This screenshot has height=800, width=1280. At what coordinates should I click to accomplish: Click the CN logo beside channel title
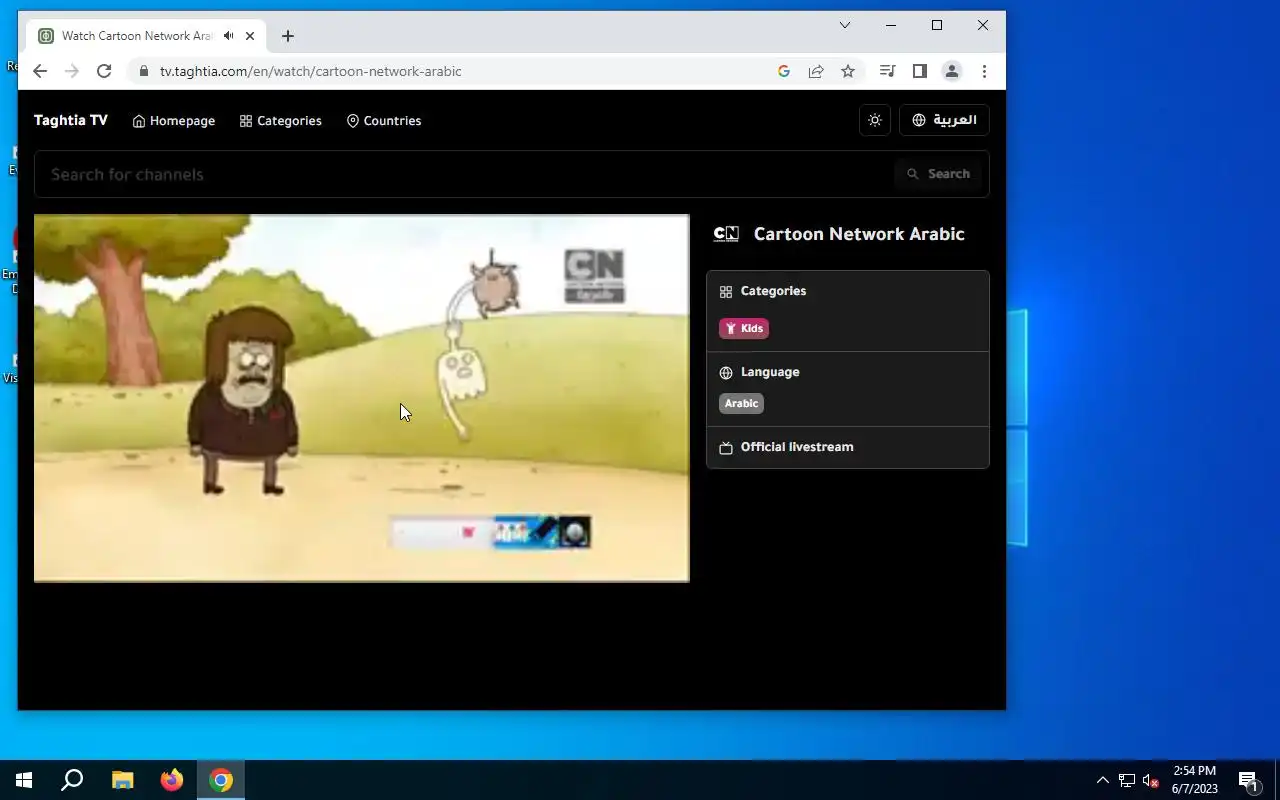coord(726,234)
